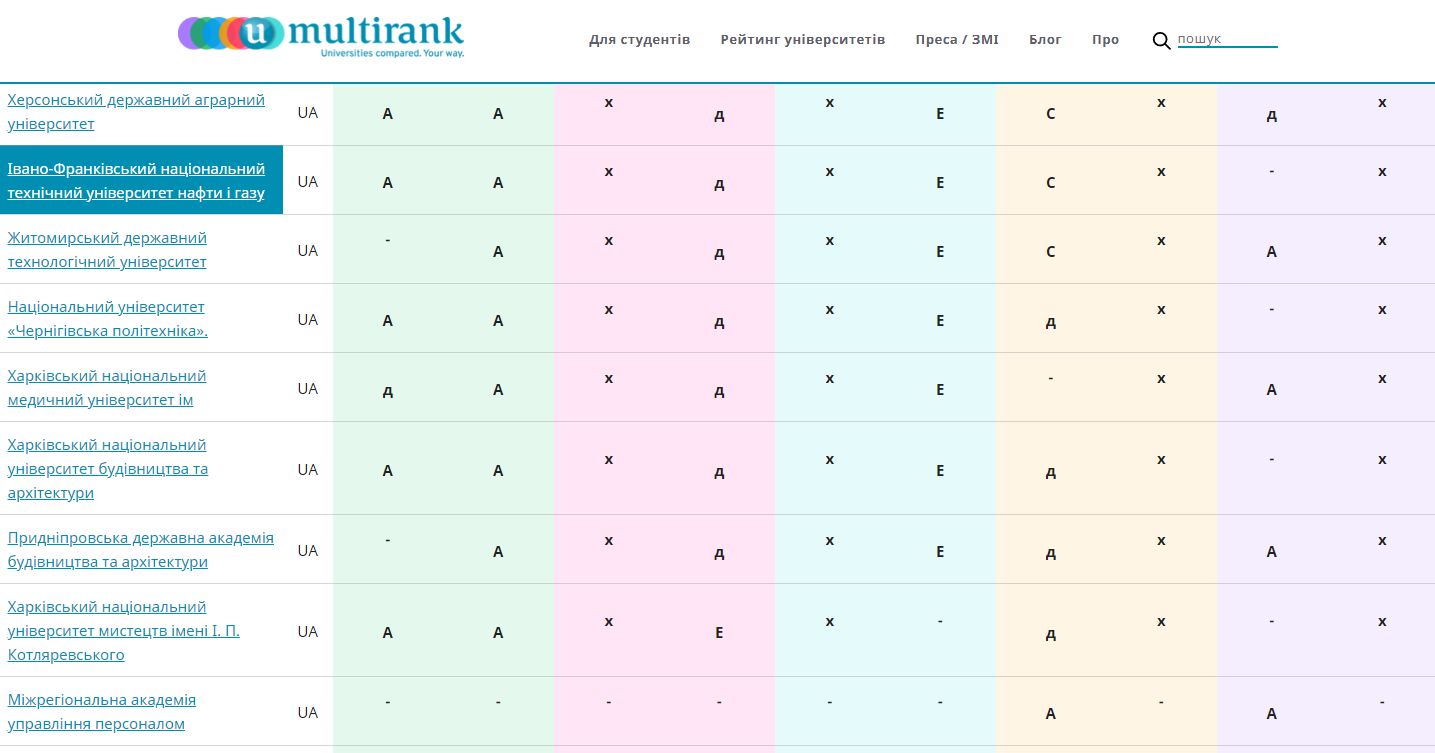Open Рейтинг університетів menu item
1435x753 pixels.
click(x=802, y=40)
